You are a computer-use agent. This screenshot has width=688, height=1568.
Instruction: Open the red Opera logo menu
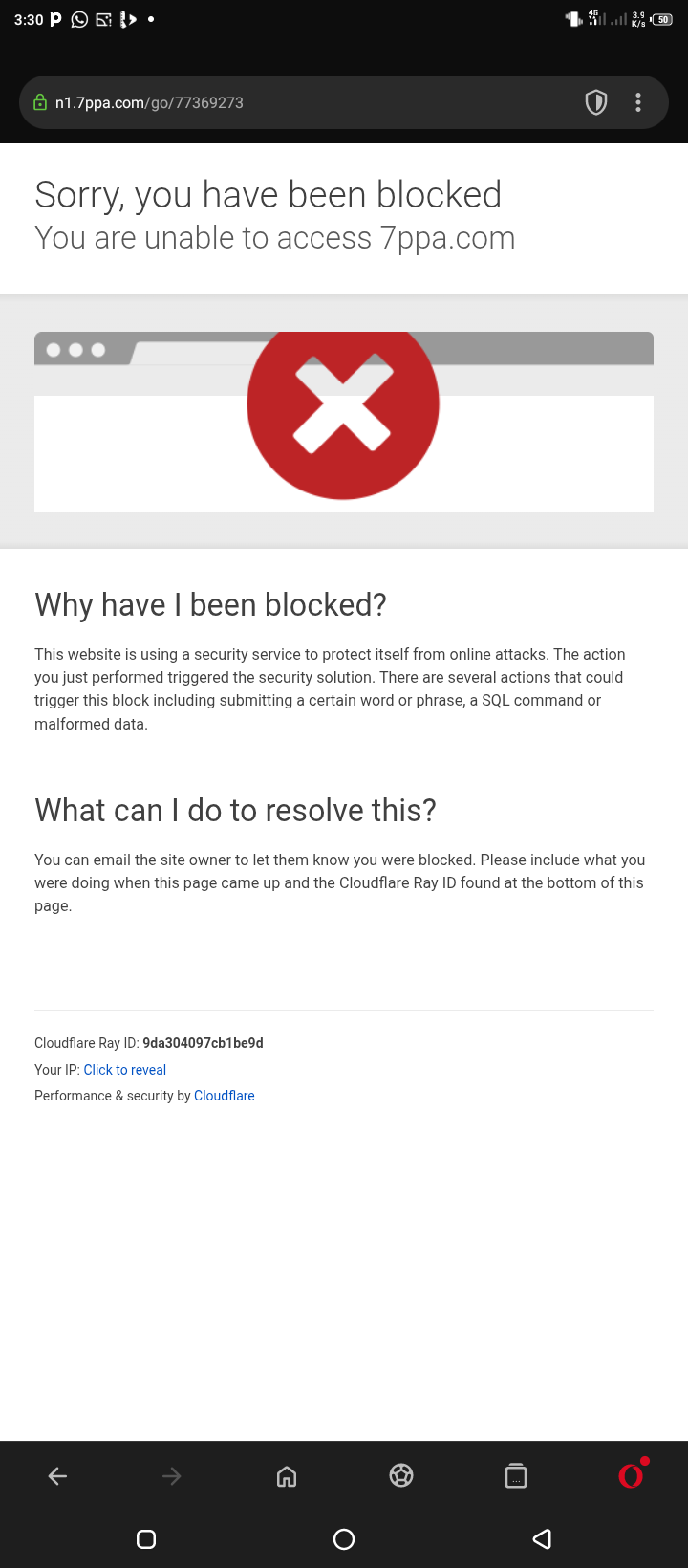[x=631, y=1476]
